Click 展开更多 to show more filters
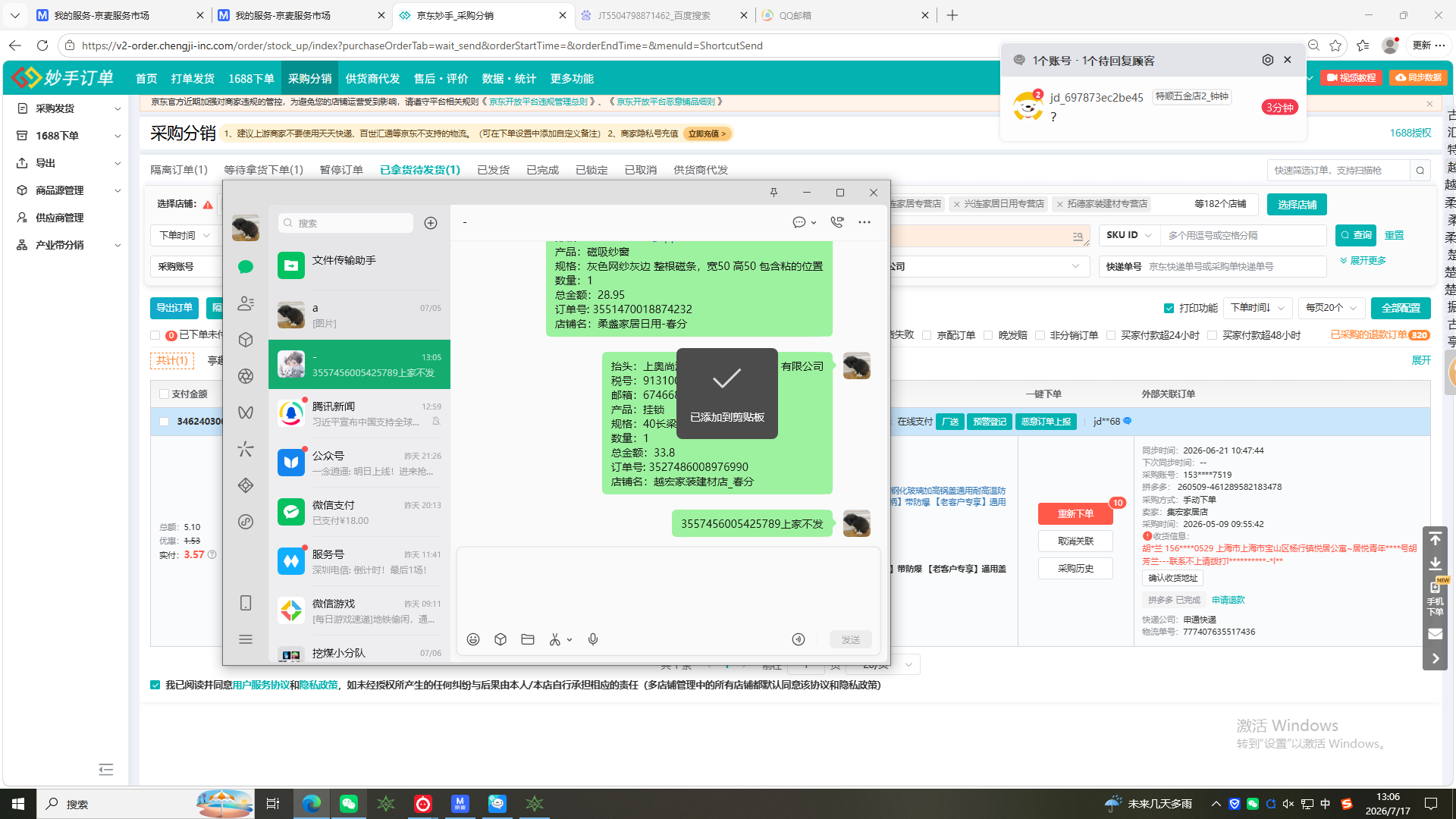 1363,261
